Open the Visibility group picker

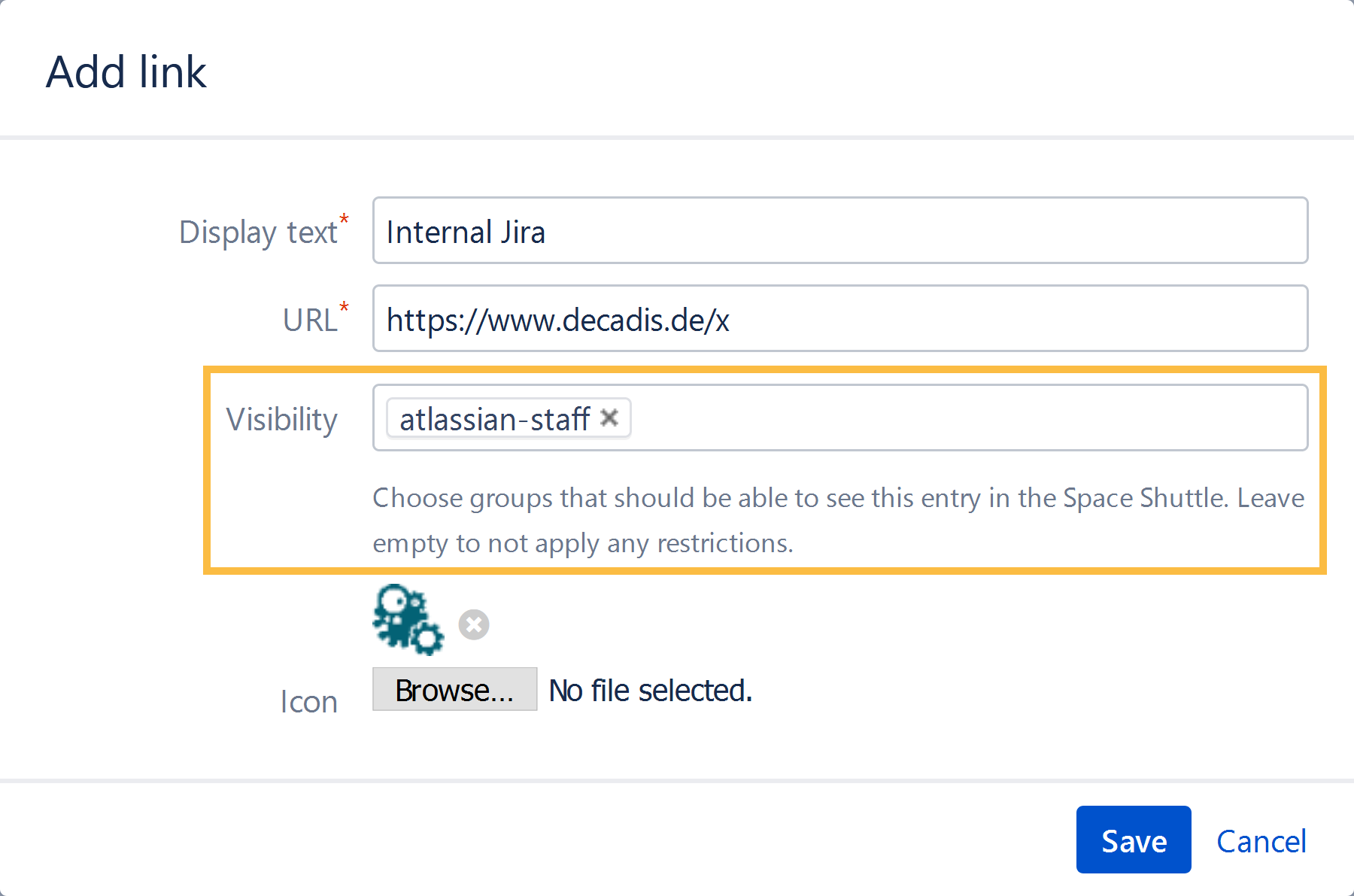(x=903, y=418)
